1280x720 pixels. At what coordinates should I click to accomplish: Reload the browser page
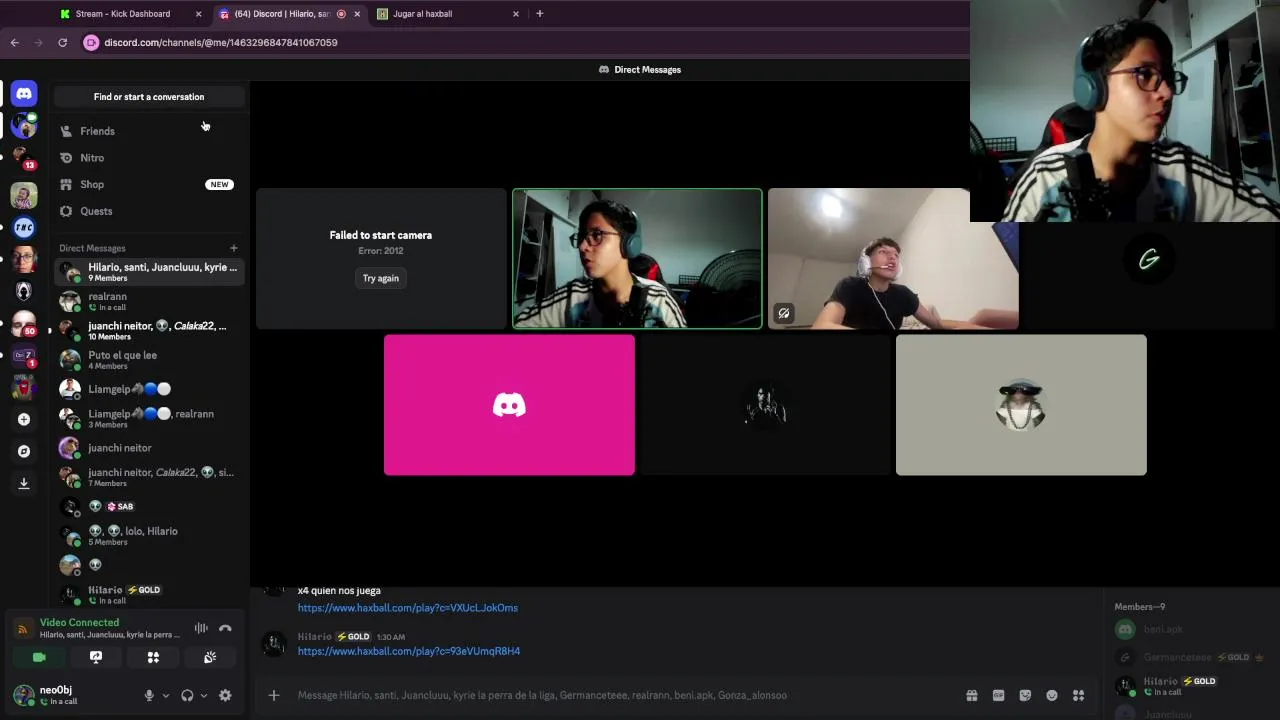pos(62,42)
